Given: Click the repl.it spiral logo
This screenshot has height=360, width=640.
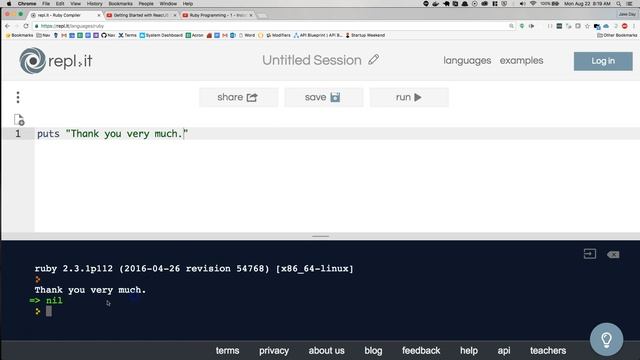Looking at the screenshot, I should tap(33, 60).
